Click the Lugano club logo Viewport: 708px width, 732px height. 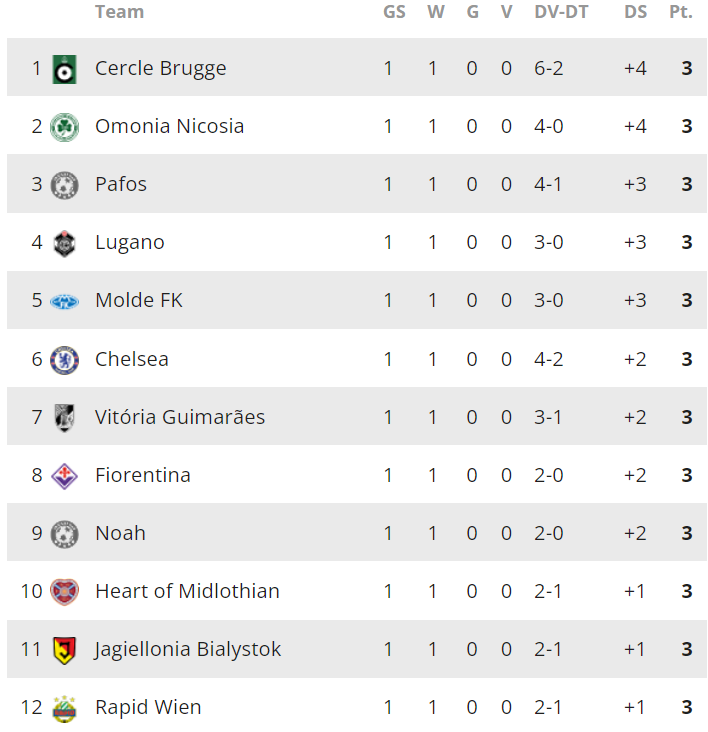tap(64, 243)
